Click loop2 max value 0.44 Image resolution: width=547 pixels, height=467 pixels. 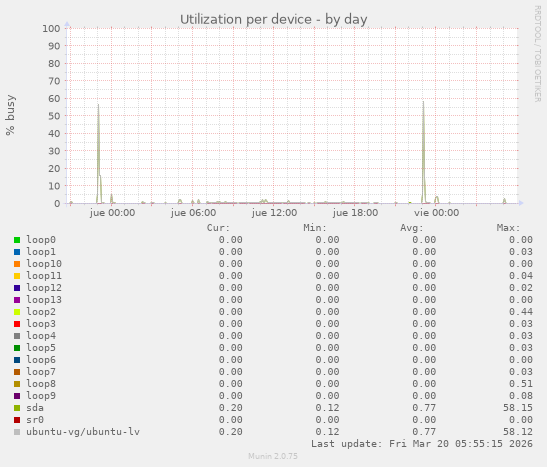point(521,312)
